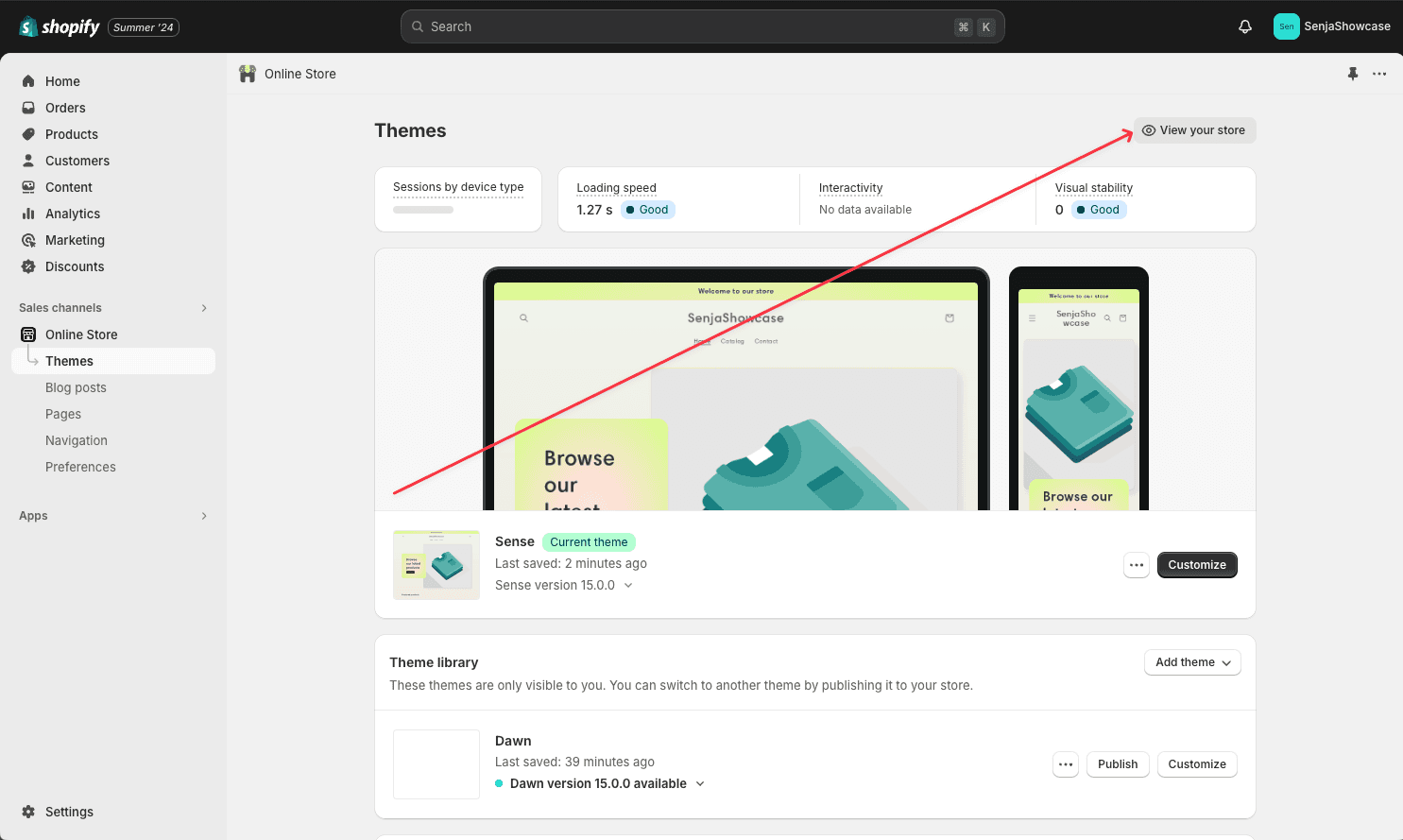1403x840 pixels.
Task: Click the Online Store header storefront icon
Action: pos(248,74)
